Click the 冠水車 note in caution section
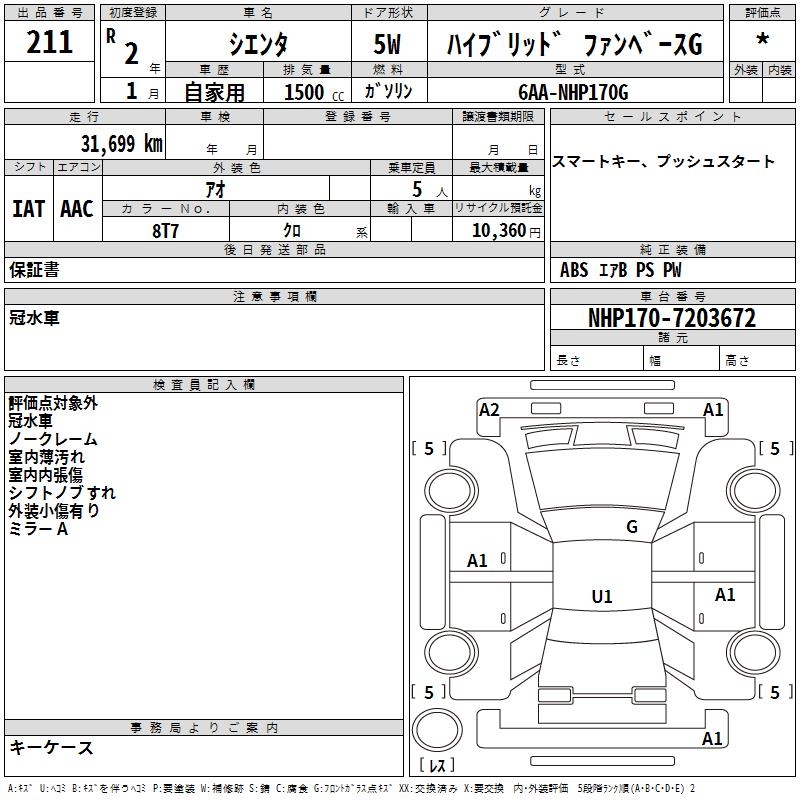The width and height of the screenshot is (800, 800). (34, 318)
